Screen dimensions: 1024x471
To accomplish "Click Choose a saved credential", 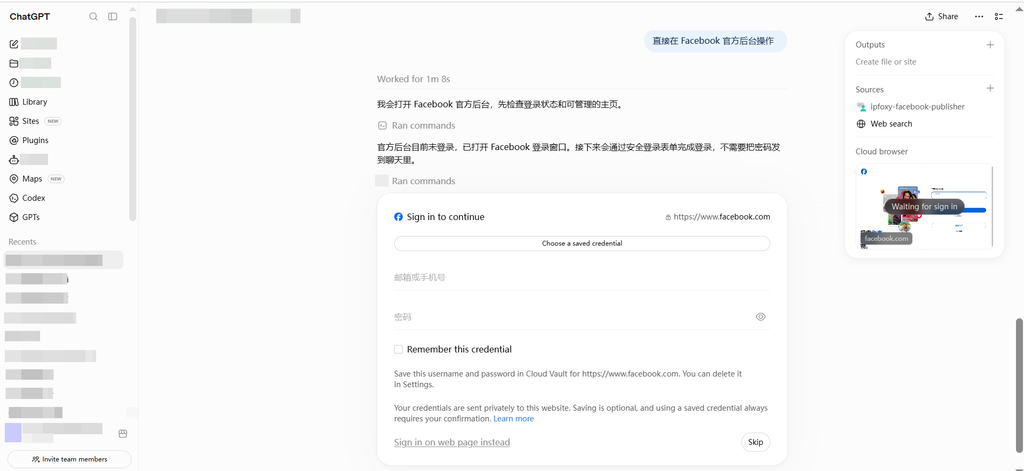I will click(x=582, y=243).
